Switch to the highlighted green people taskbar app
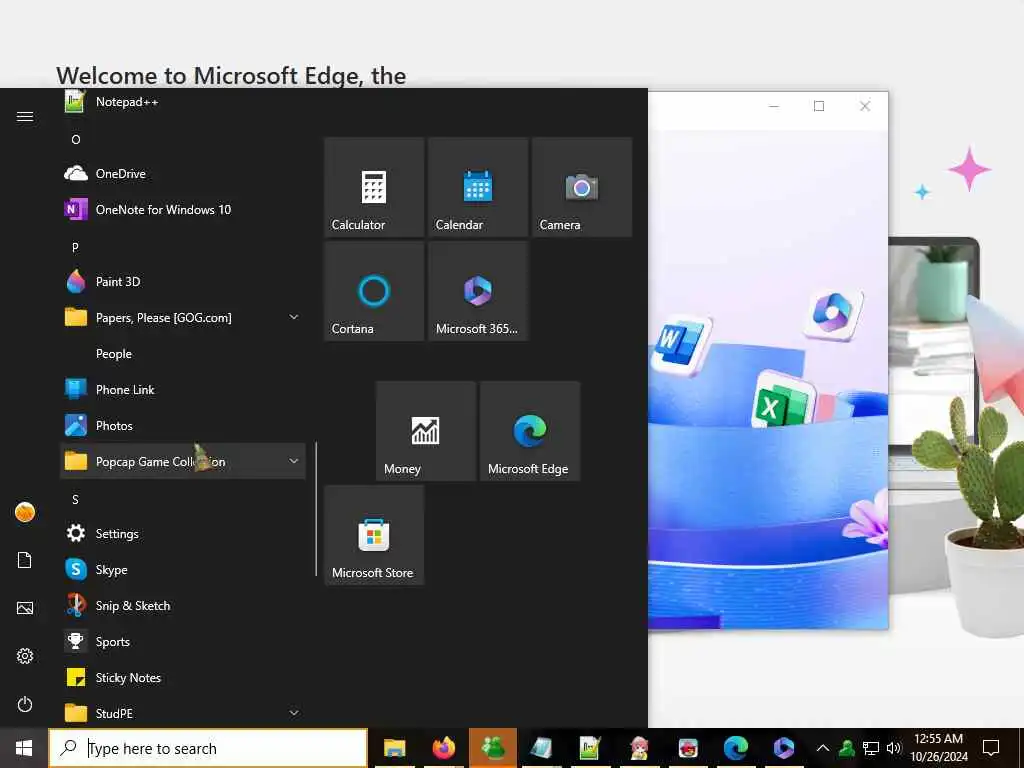 492,748
